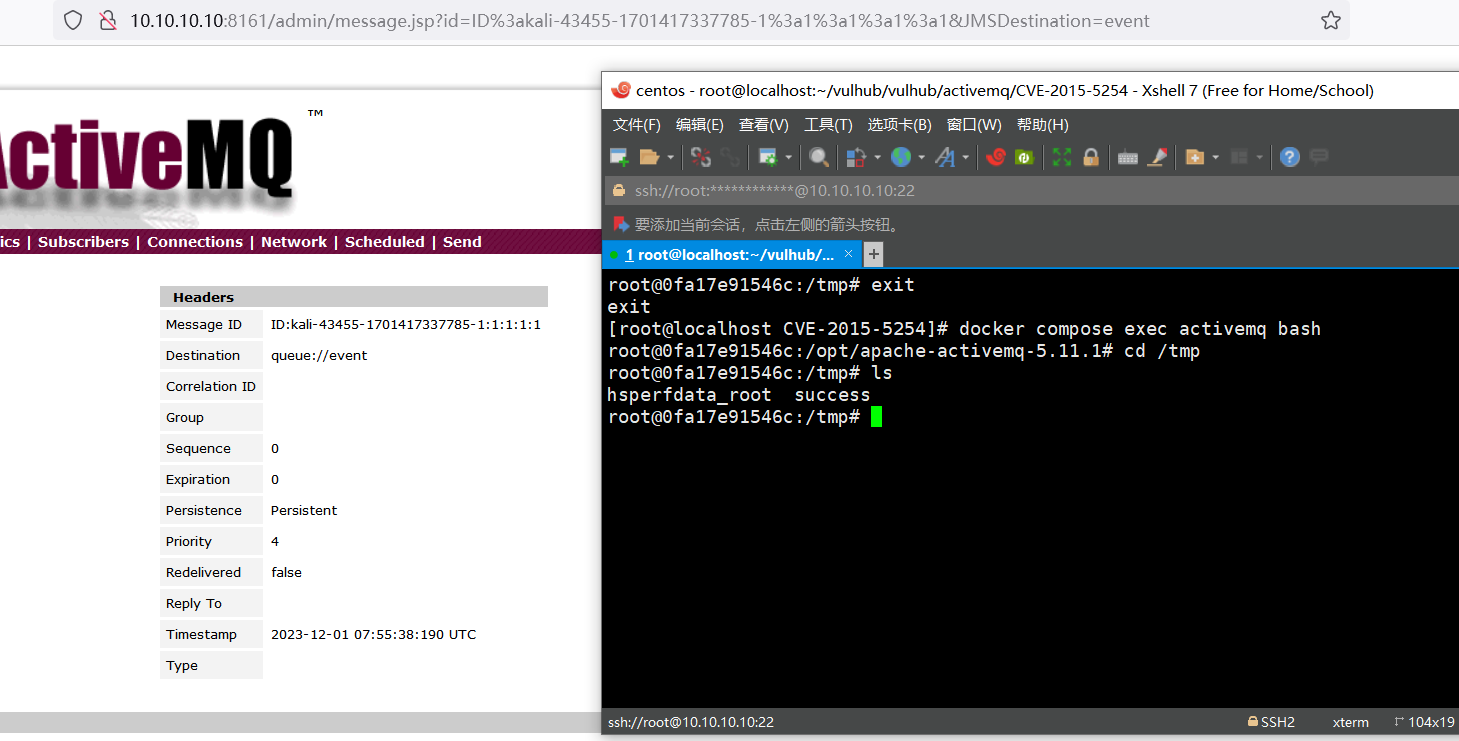Open the 编辑(E) menu

coord(700,125)
